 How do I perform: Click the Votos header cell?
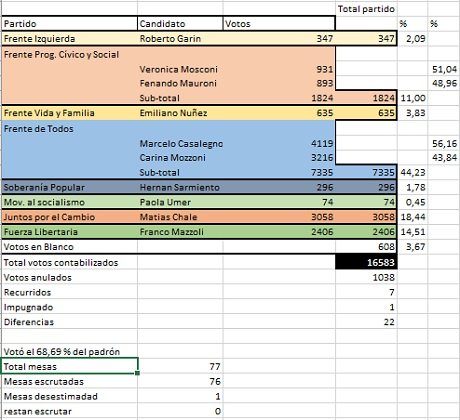pos(279,24)
